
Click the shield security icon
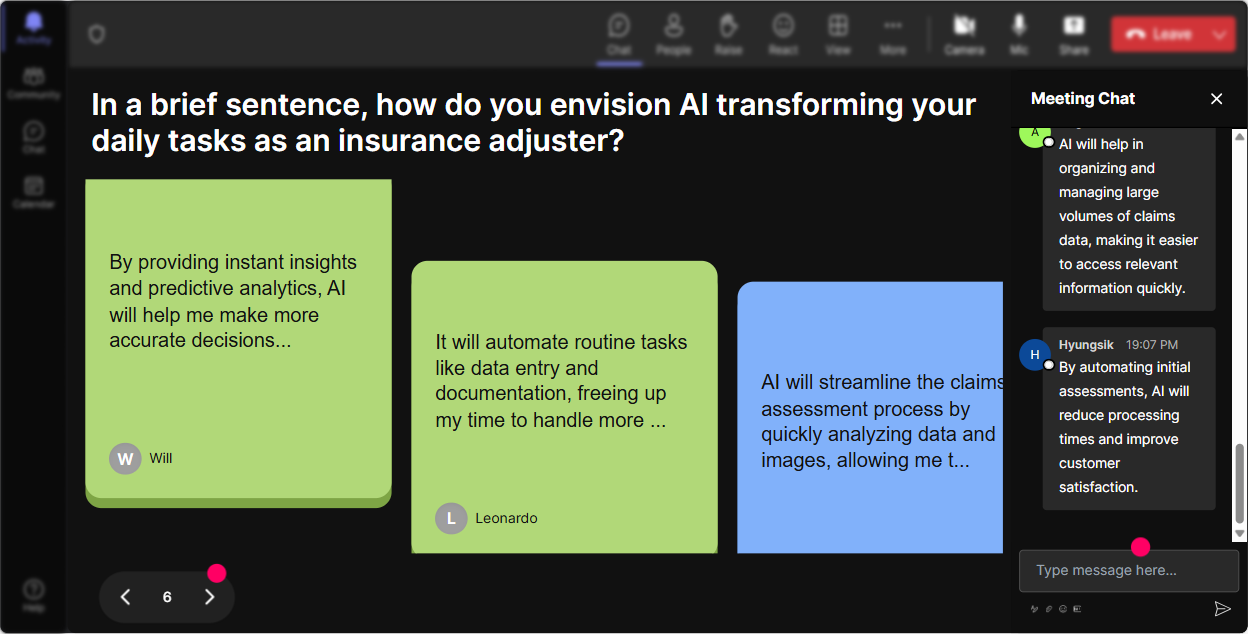[x=96, y=35]
